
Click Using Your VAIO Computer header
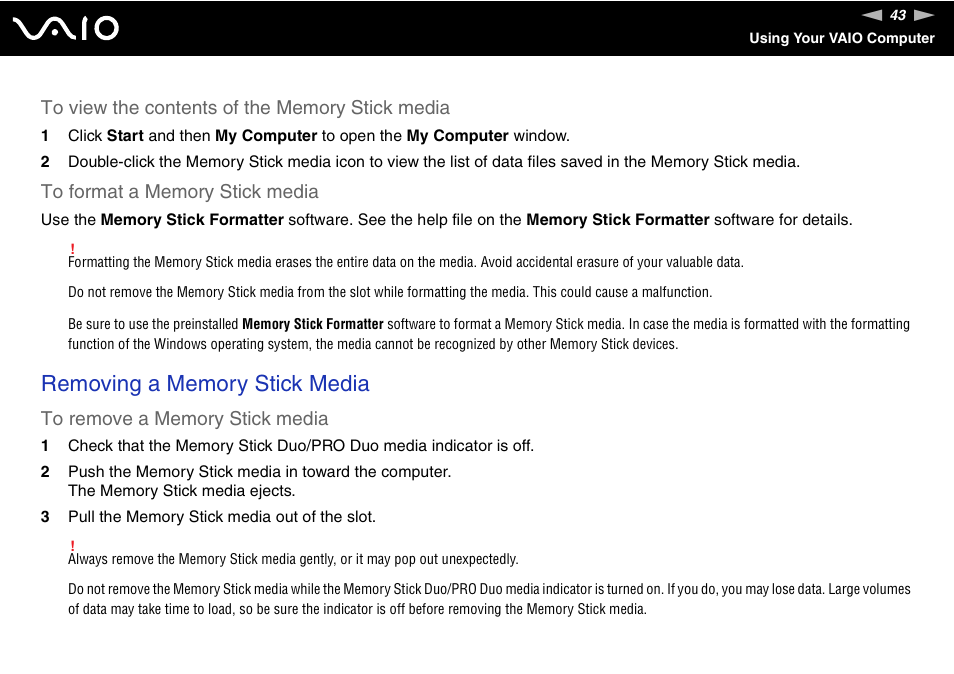click(x=841, y=38)
